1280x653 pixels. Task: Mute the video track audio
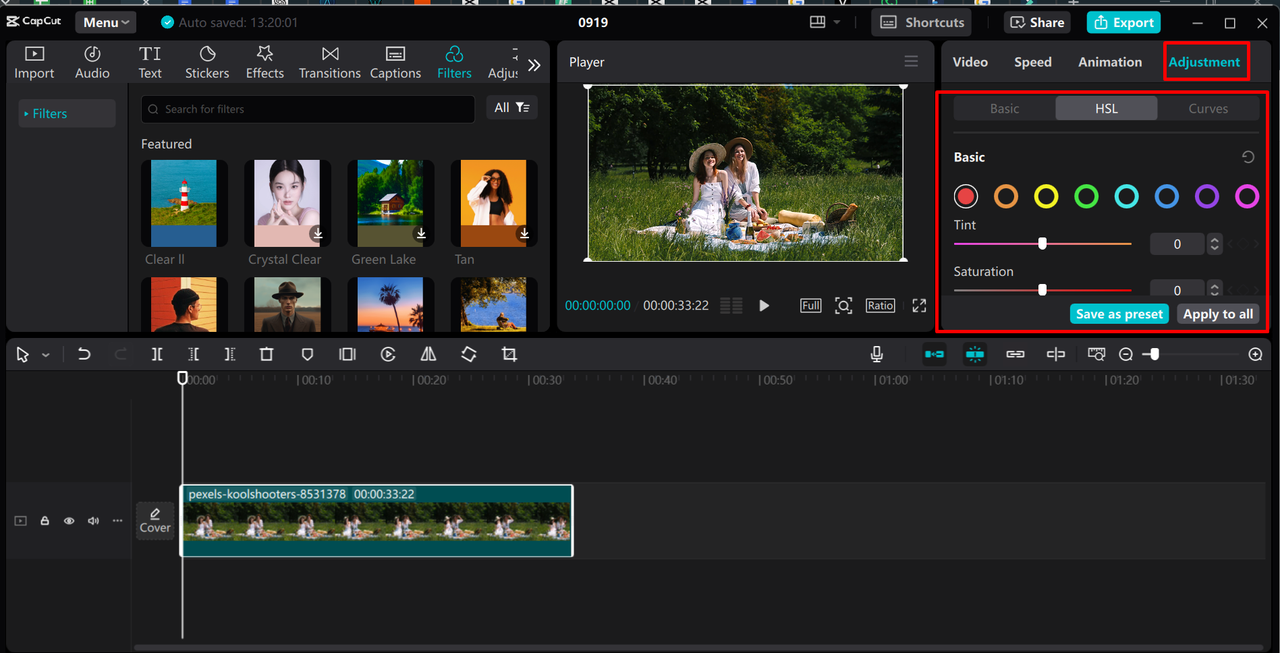click(x=93, y=521)
